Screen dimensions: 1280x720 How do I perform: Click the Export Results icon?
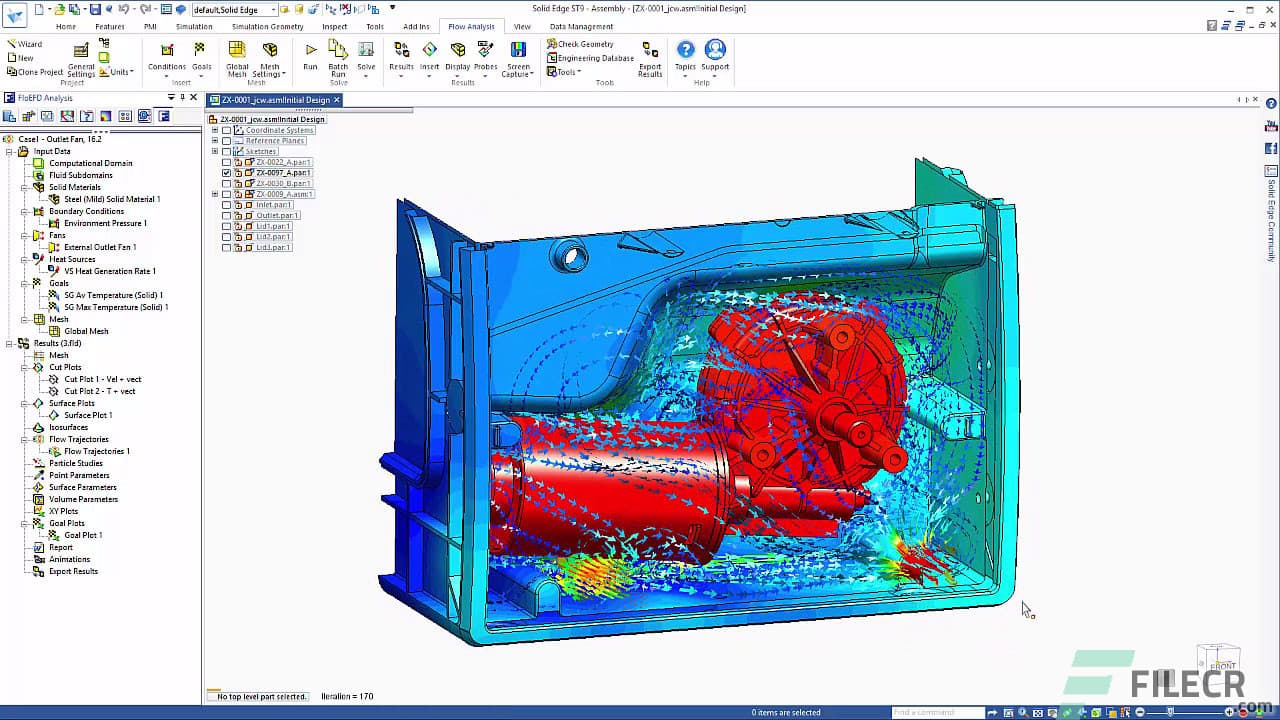650,59
